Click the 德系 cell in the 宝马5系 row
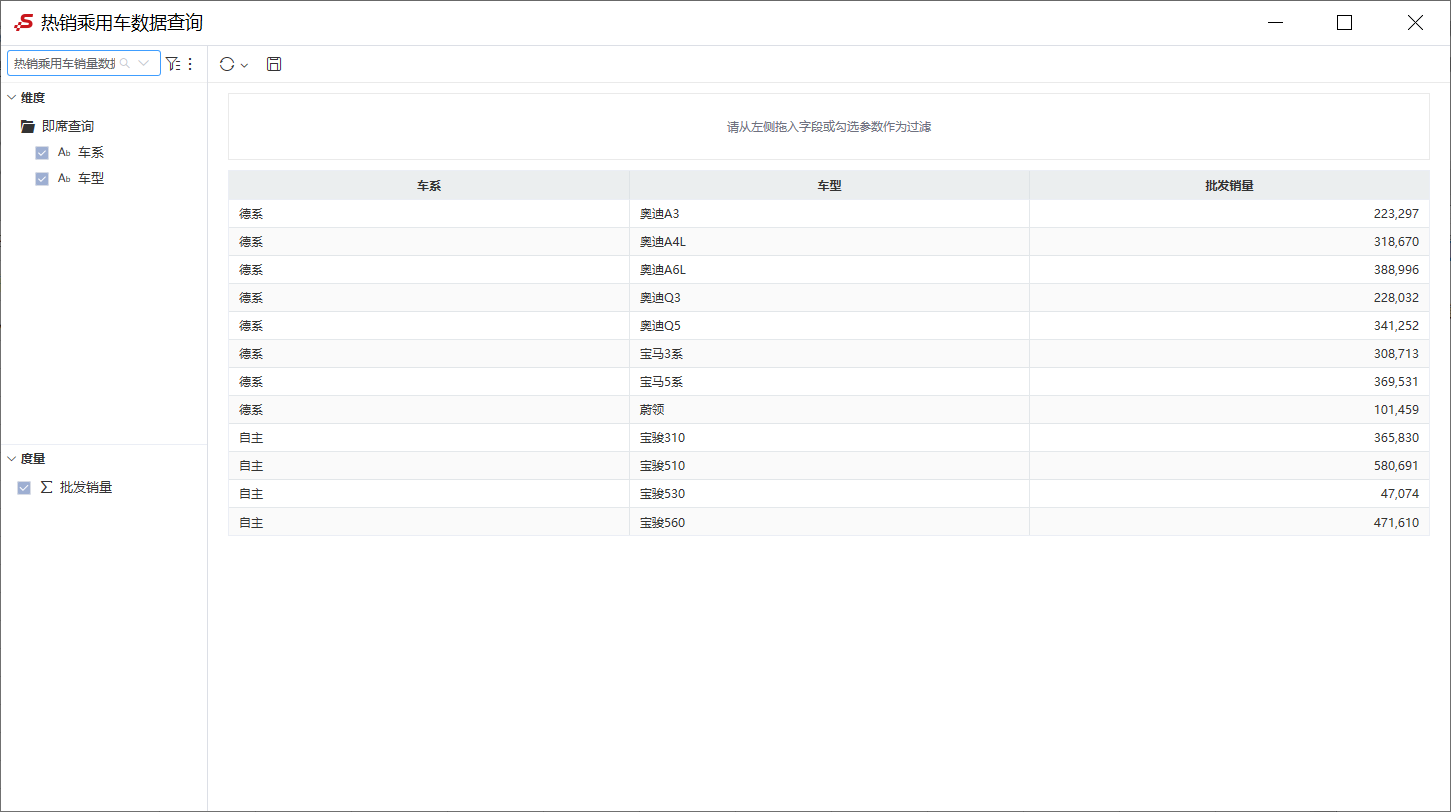The height and width of the screenshot is (812, 1451). (x=429, y=382)
